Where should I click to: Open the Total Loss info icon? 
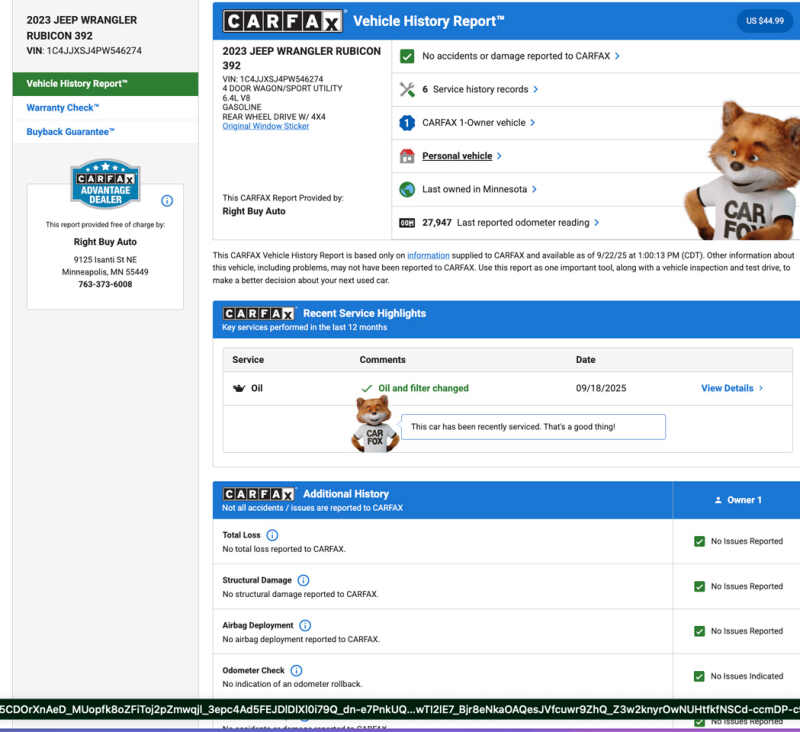tap(272, 535)
